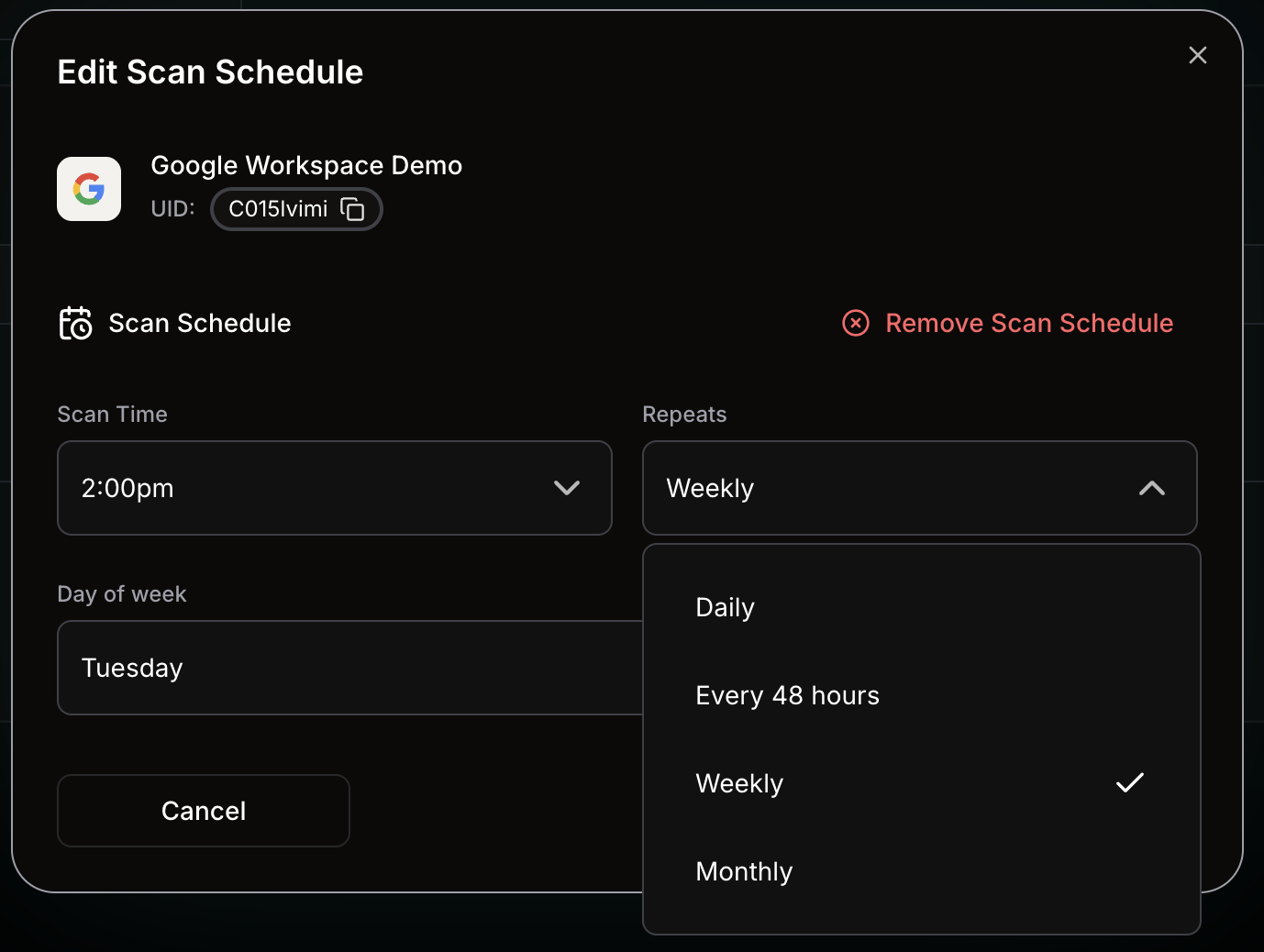This screenshot has height=952, width=1264.
Task: Collapse the Repeats dropdown
Action: [919, 488]
